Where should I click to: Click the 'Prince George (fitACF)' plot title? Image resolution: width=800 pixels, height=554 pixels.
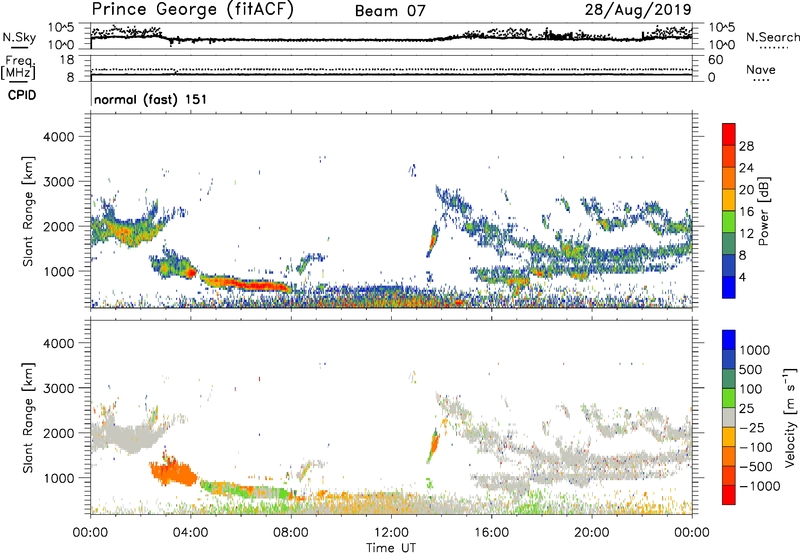(x=192, y=9)
